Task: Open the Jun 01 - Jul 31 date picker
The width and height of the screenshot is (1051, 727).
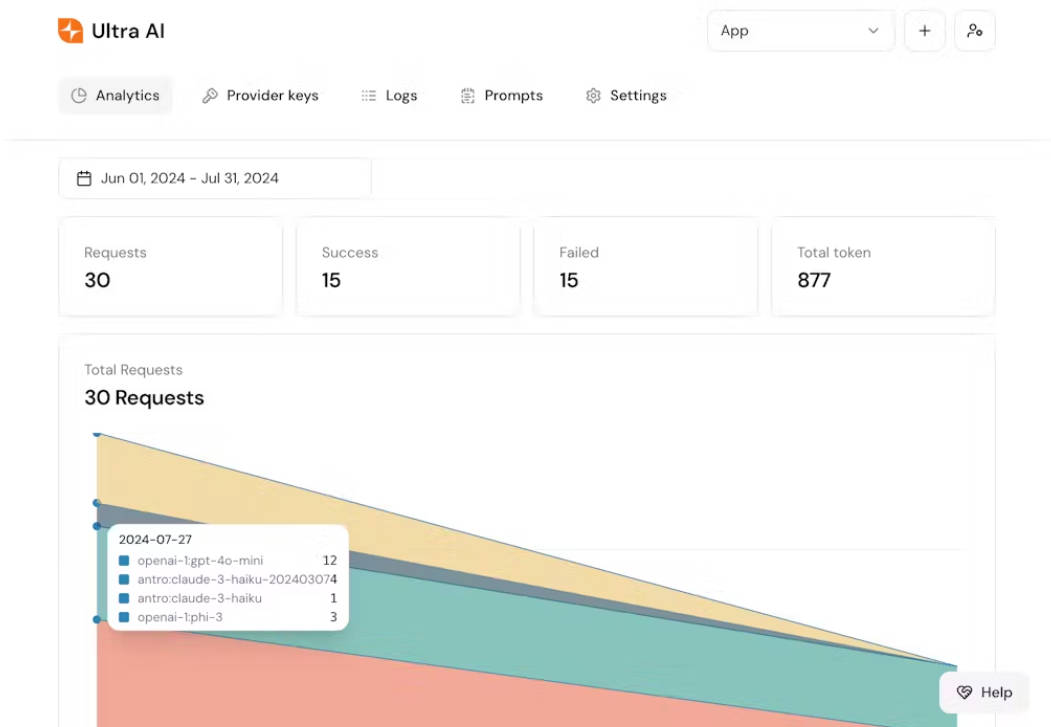Action: [214, 179]
